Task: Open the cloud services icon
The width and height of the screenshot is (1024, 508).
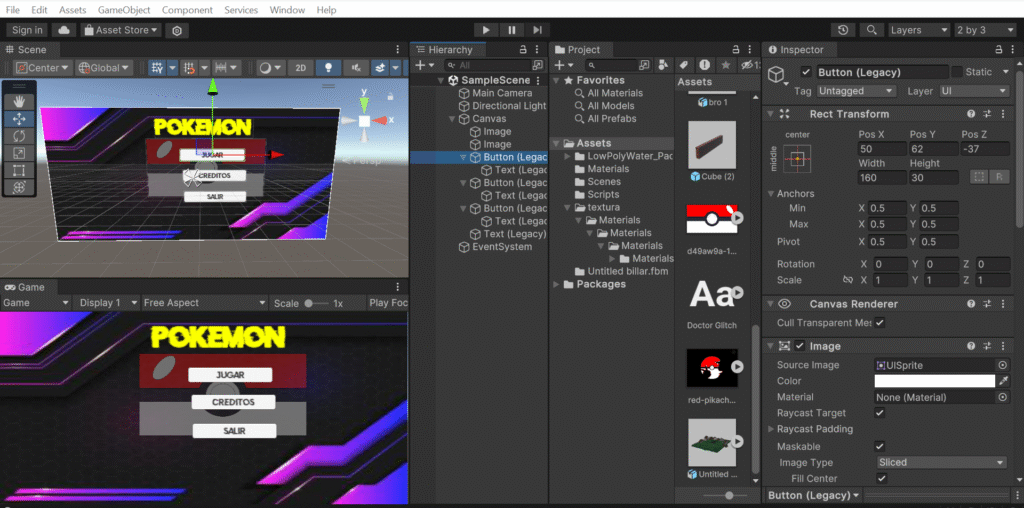Action: click(x=65, y=30)
